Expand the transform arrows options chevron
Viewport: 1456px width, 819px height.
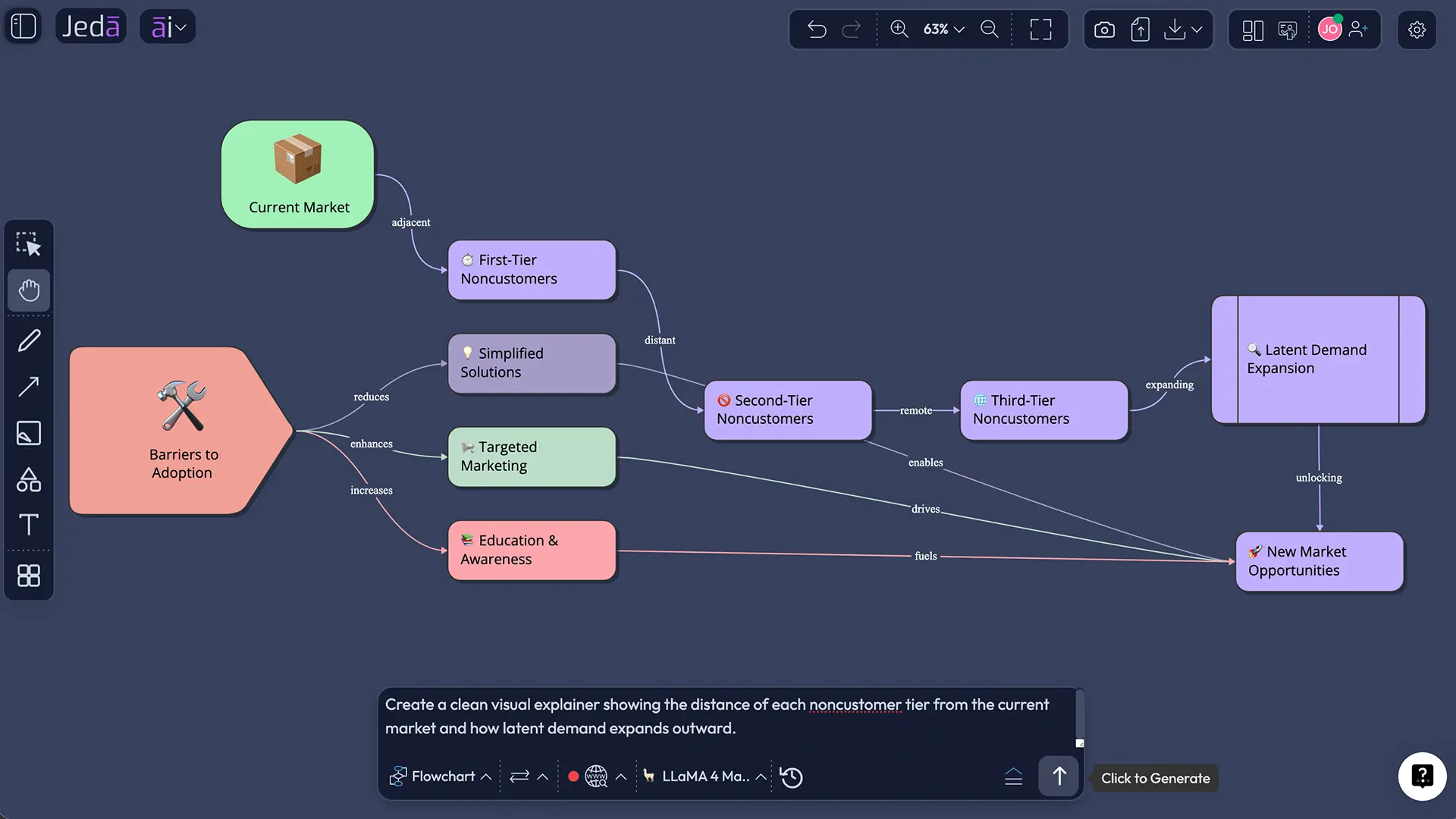point(543,777)
